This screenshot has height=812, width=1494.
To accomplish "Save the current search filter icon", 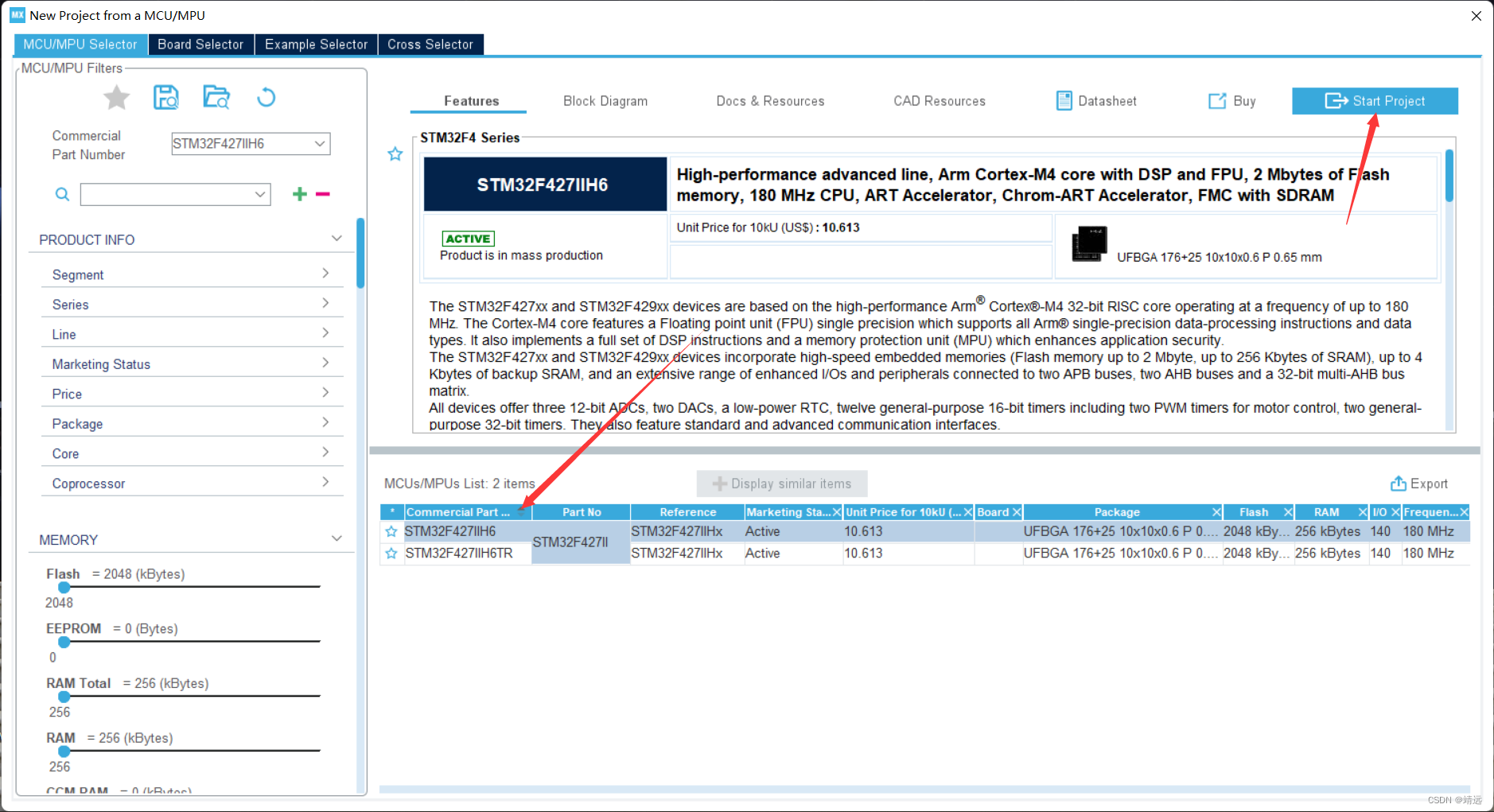I will click(165, 98).
